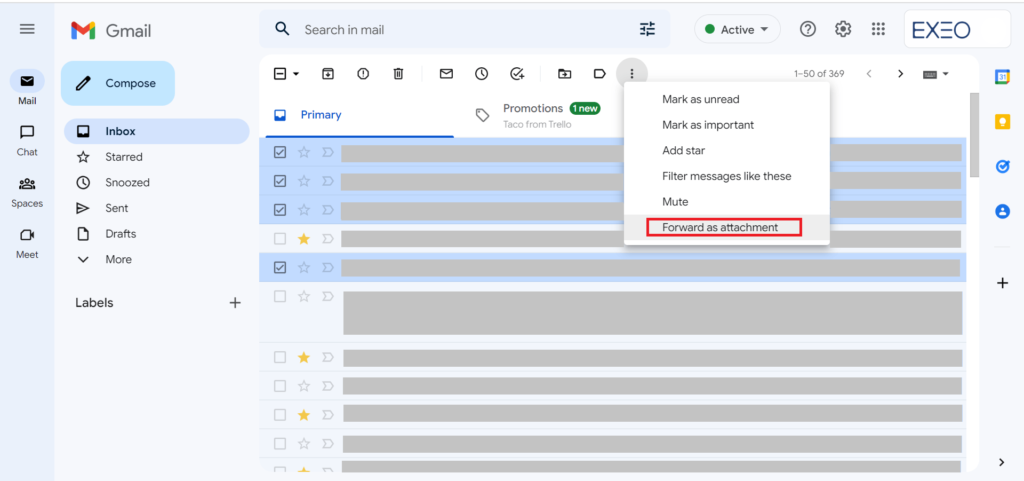
Task: Open Chat in the left rail
Action: [x=27, y=140]
